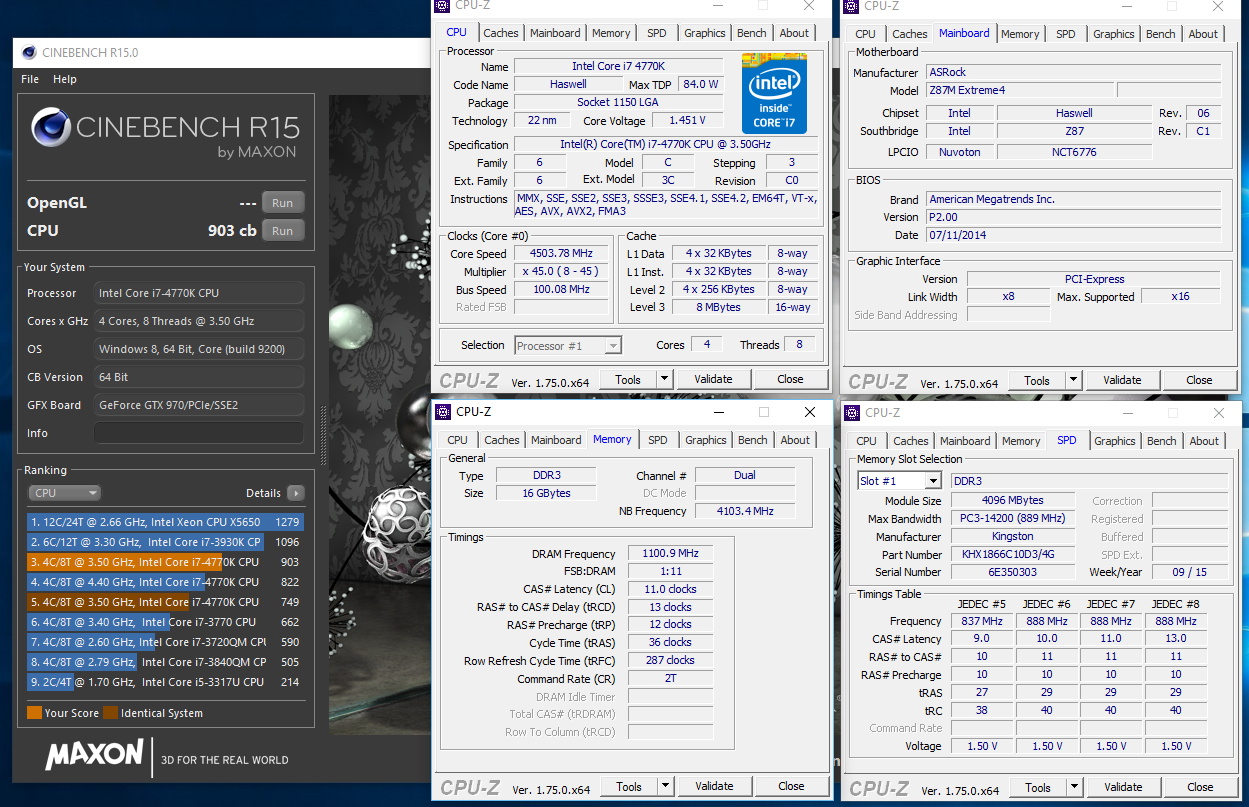
Task: Click the Tools button in the SPD window
Action: tap(1038, 787)
